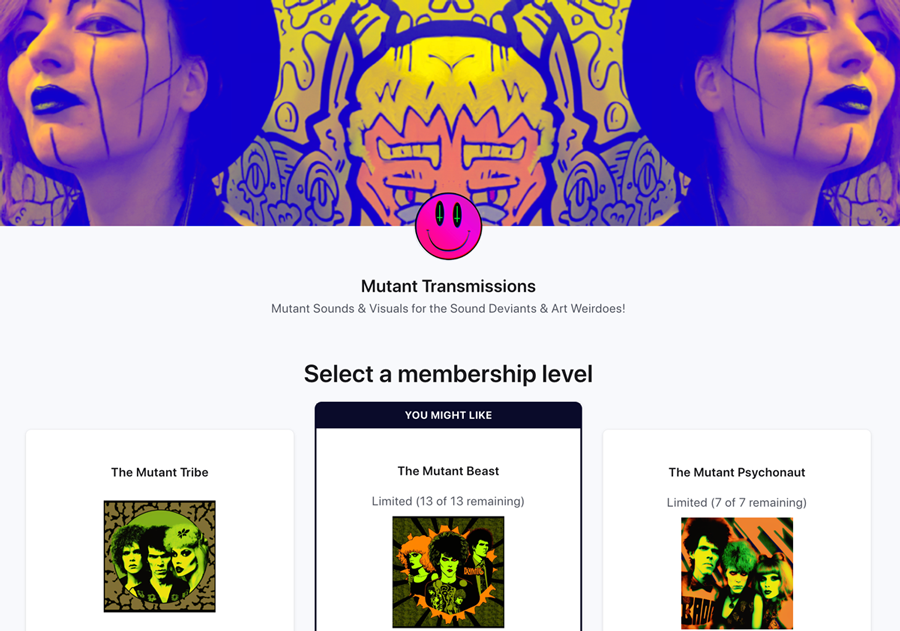900x631 pixels.
Task: Open The Mutant Tribe green band artwork
Action: click(160, 556)
